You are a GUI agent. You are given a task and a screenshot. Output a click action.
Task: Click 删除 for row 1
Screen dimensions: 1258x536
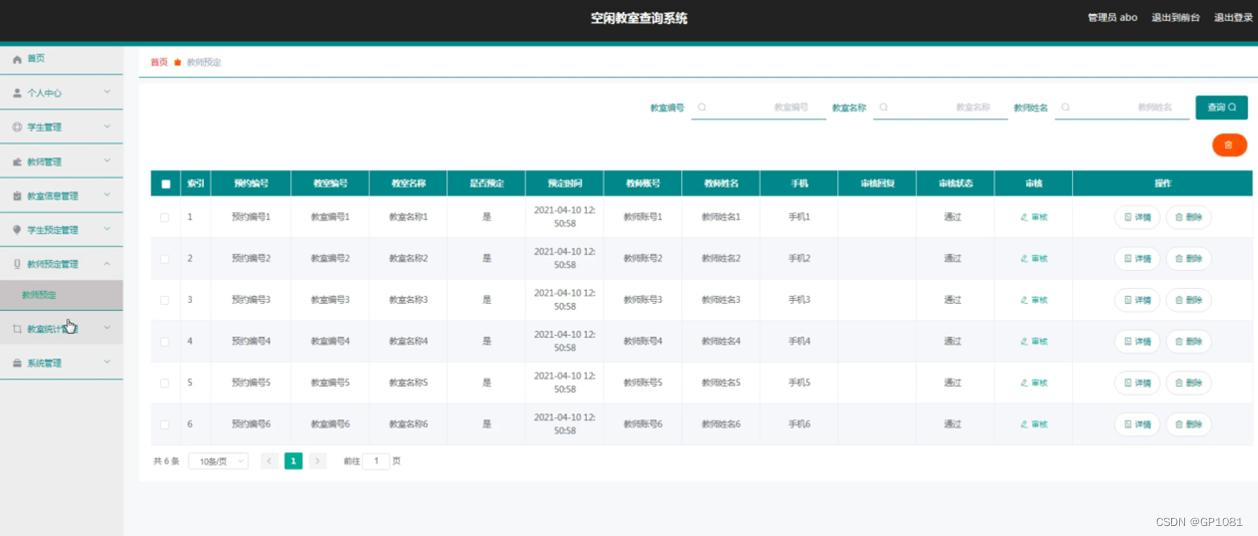1188,217
